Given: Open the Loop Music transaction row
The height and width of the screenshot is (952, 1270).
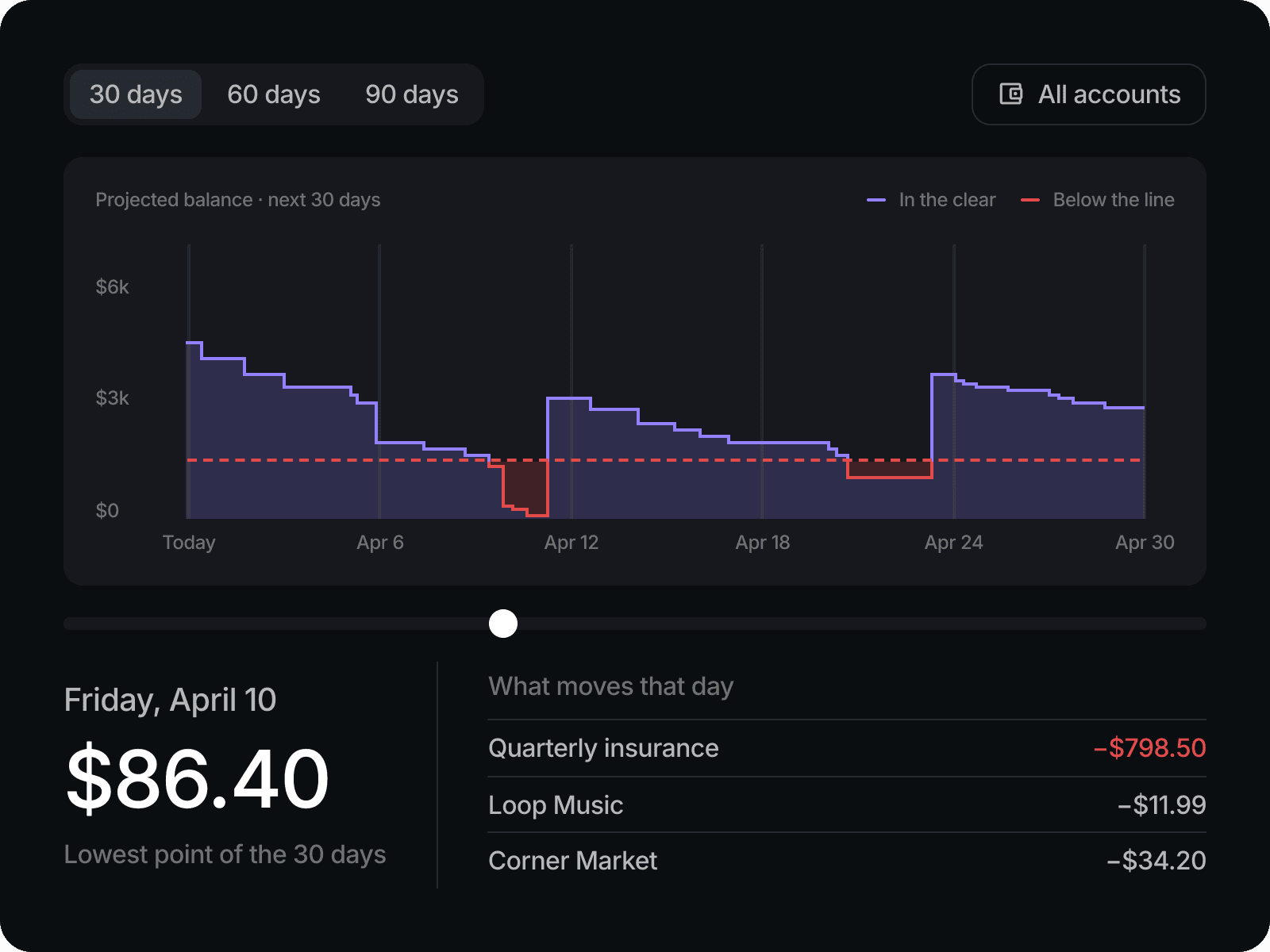Looking at the screenshot, I should (x=847, y=804).
